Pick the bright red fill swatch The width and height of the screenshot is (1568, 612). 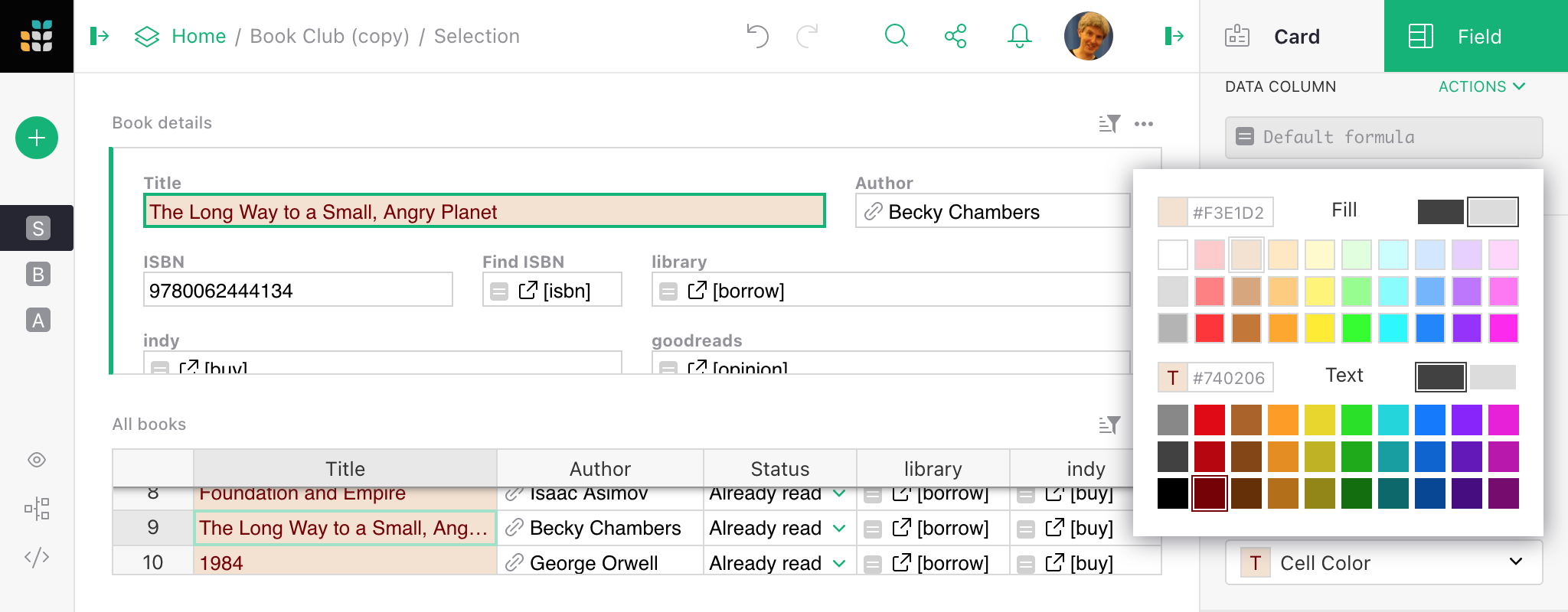point(1209,328)
